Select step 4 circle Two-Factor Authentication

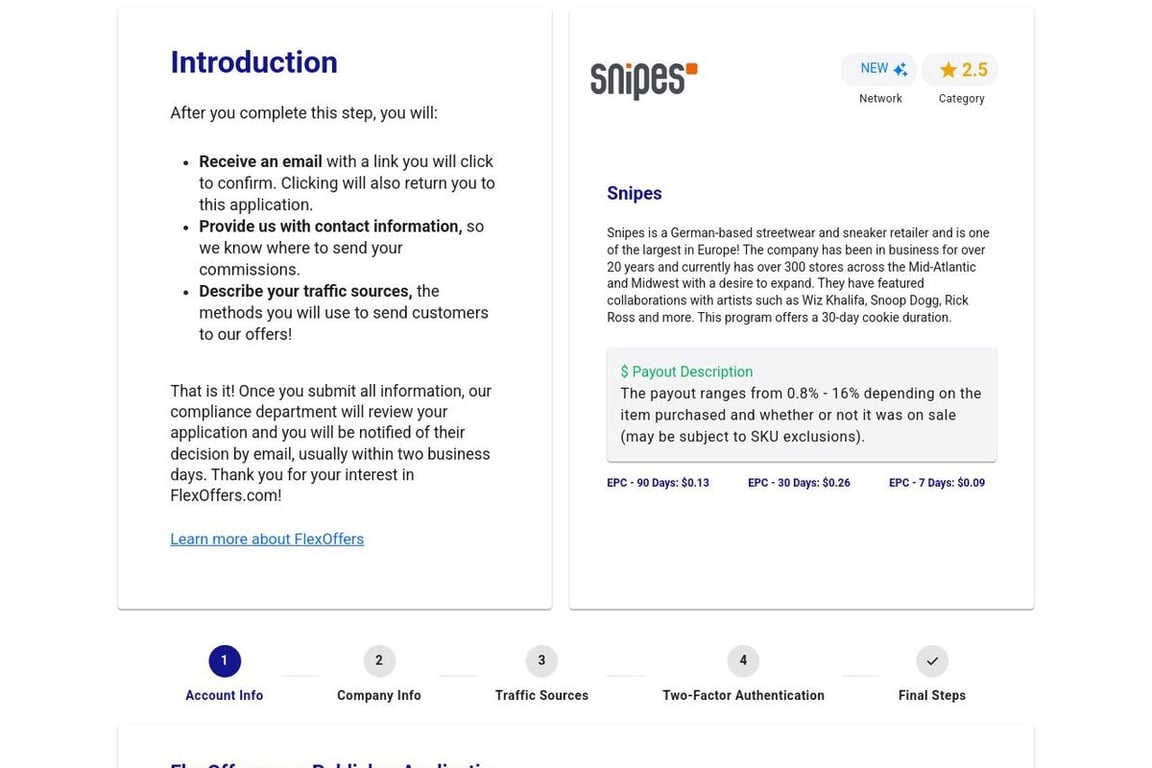coord(743,661)
